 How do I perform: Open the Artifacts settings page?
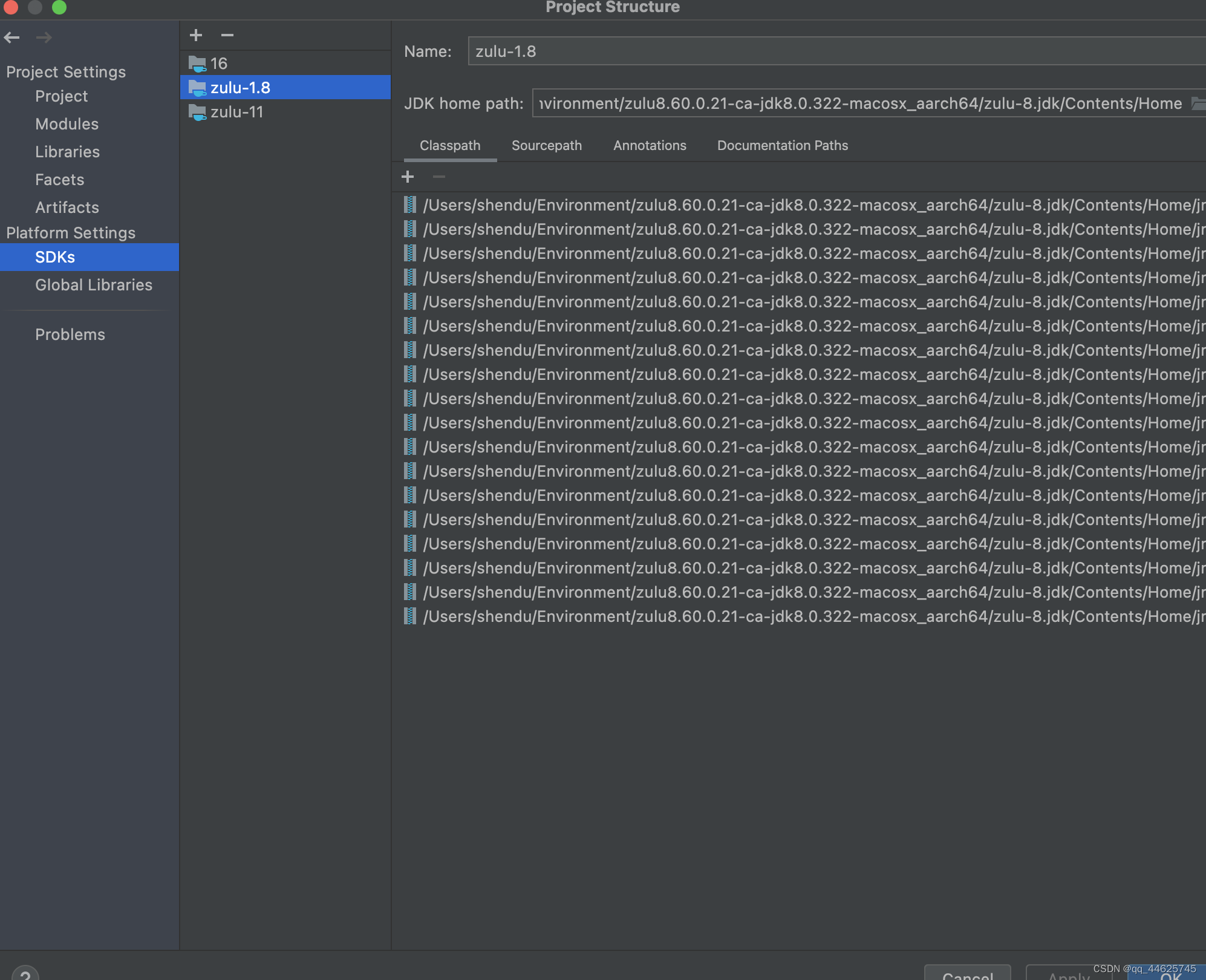click(x=67, y=207)
